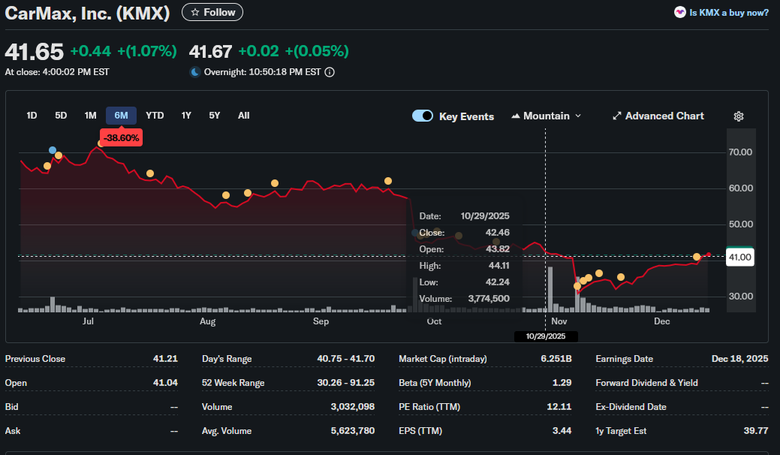Follow CarMax stock button
Viewport: 780px width, 455px height.
pos(212,13)
